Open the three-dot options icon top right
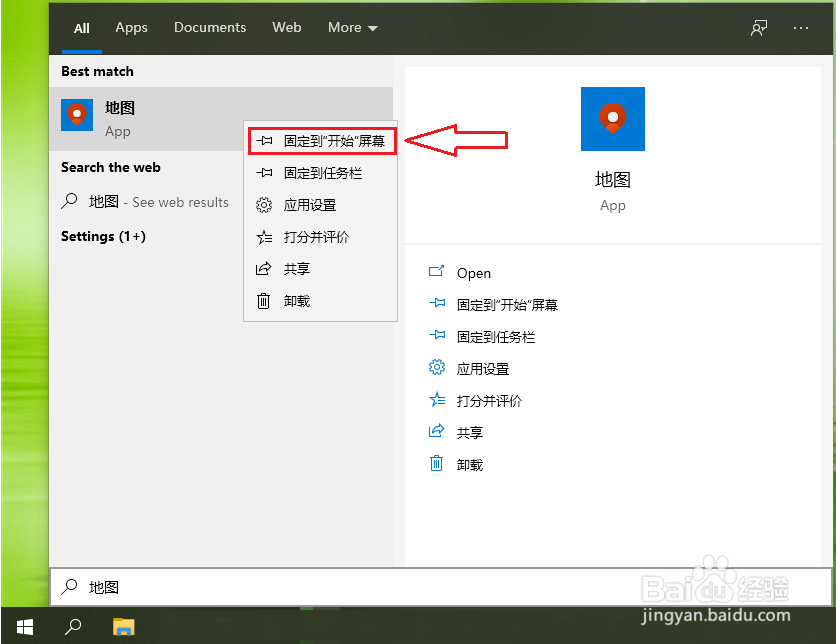 (801, 28)
